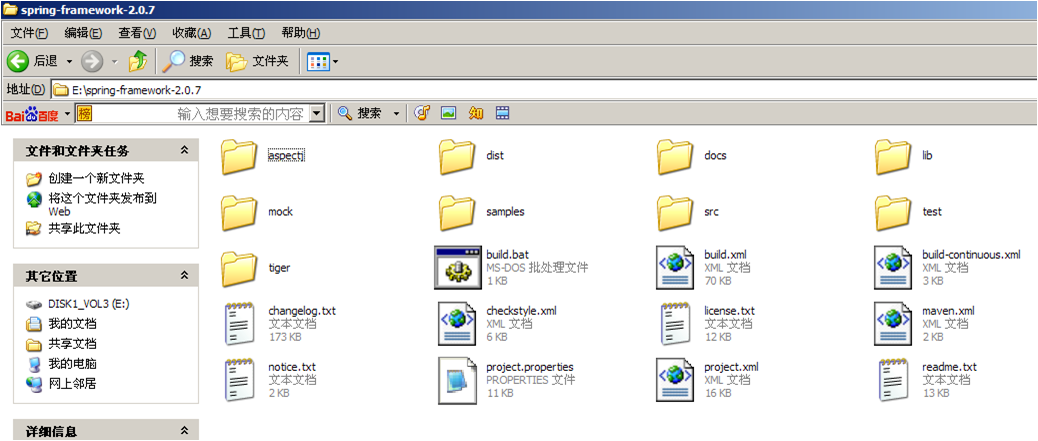Select the test folder icon
The image size is (1038, 441).
tap(893, 213)
